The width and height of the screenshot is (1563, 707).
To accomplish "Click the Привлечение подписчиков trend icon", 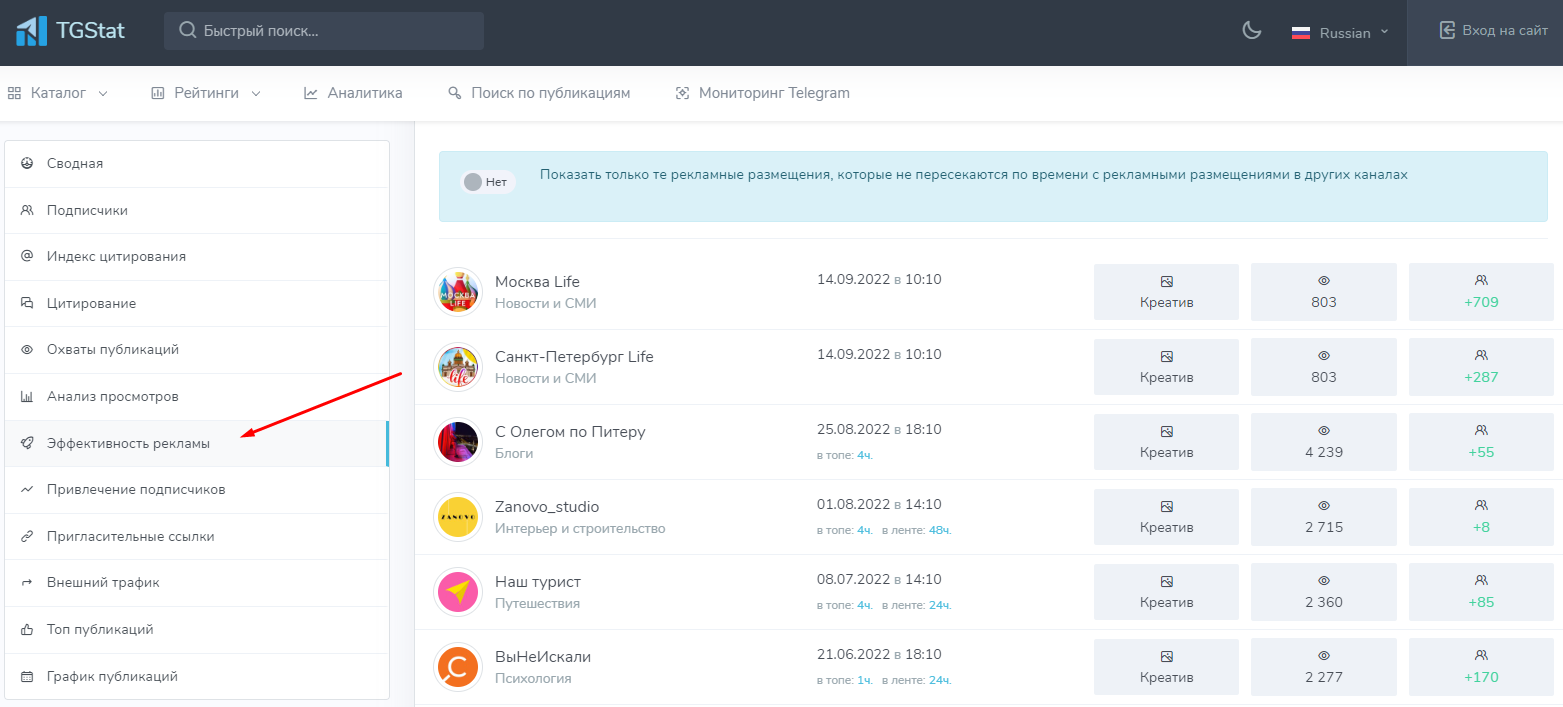I will click(27, 490).
